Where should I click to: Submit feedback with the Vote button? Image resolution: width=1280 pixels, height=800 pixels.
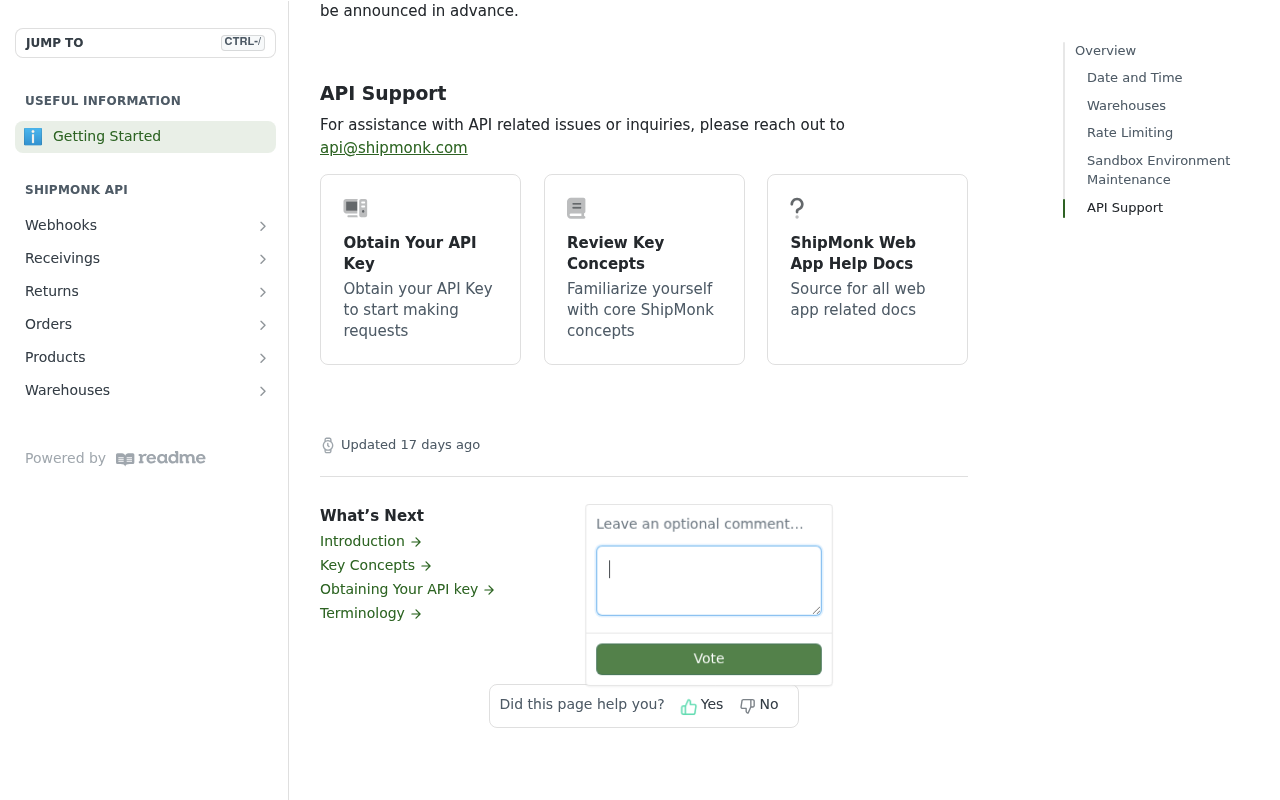tap(709, 659)
